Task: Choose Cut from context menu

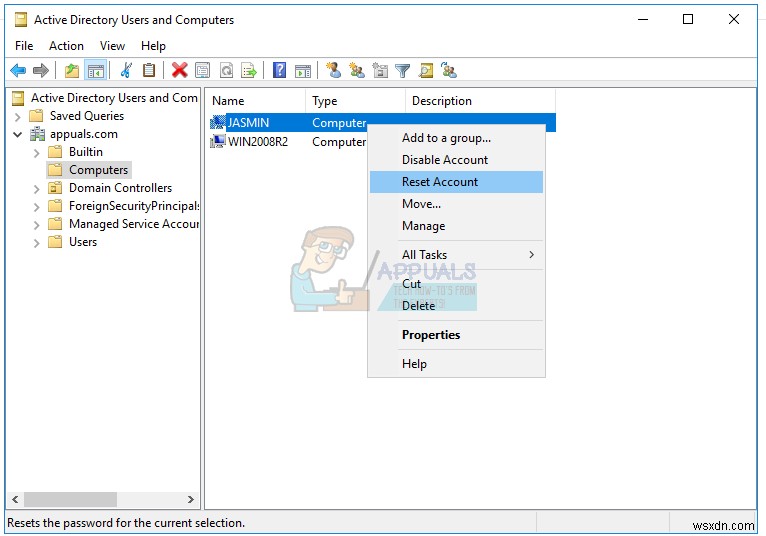Action: point(456,283)
